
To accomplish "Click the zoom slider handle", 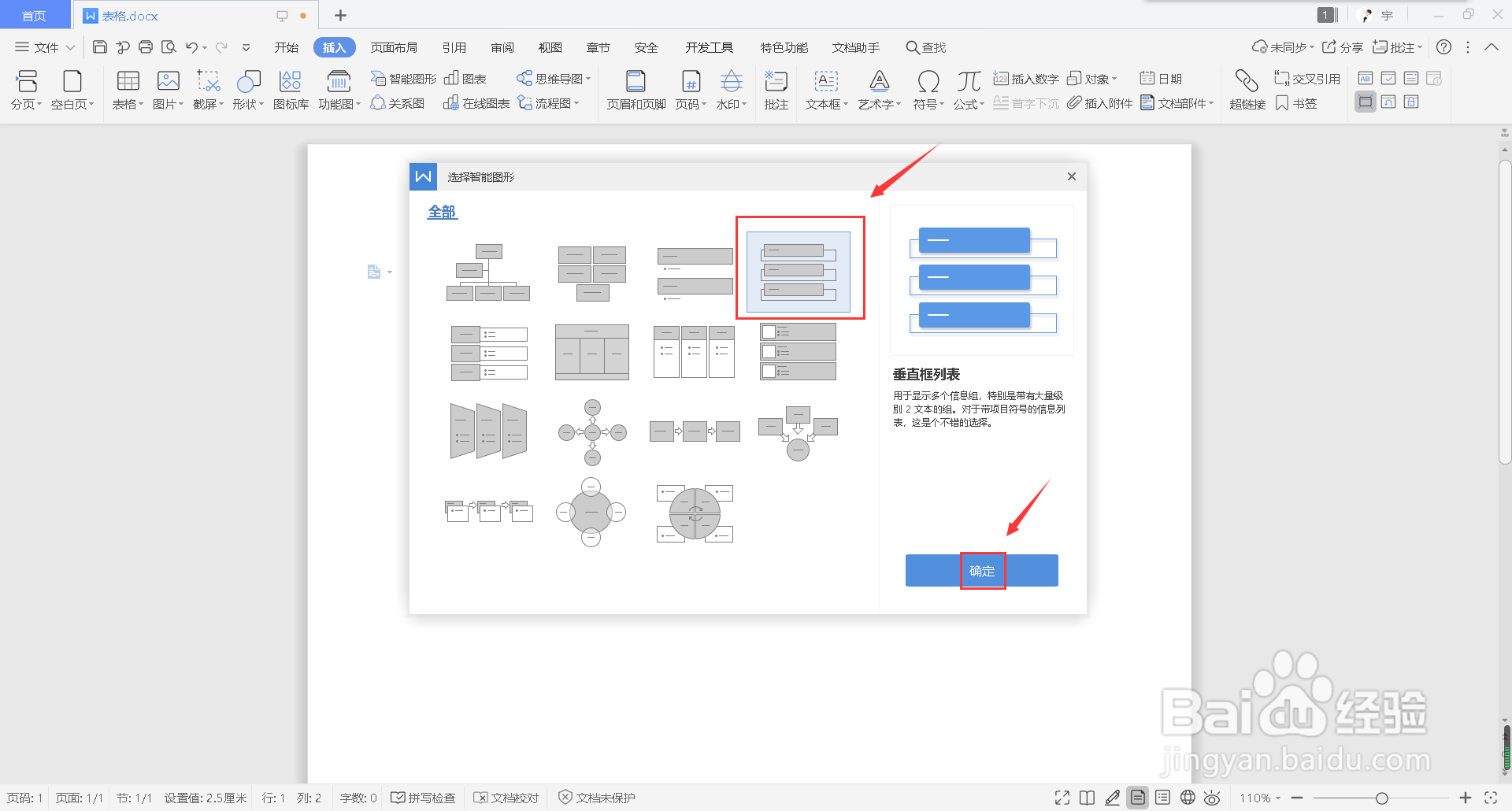I will click(1381, 798).
